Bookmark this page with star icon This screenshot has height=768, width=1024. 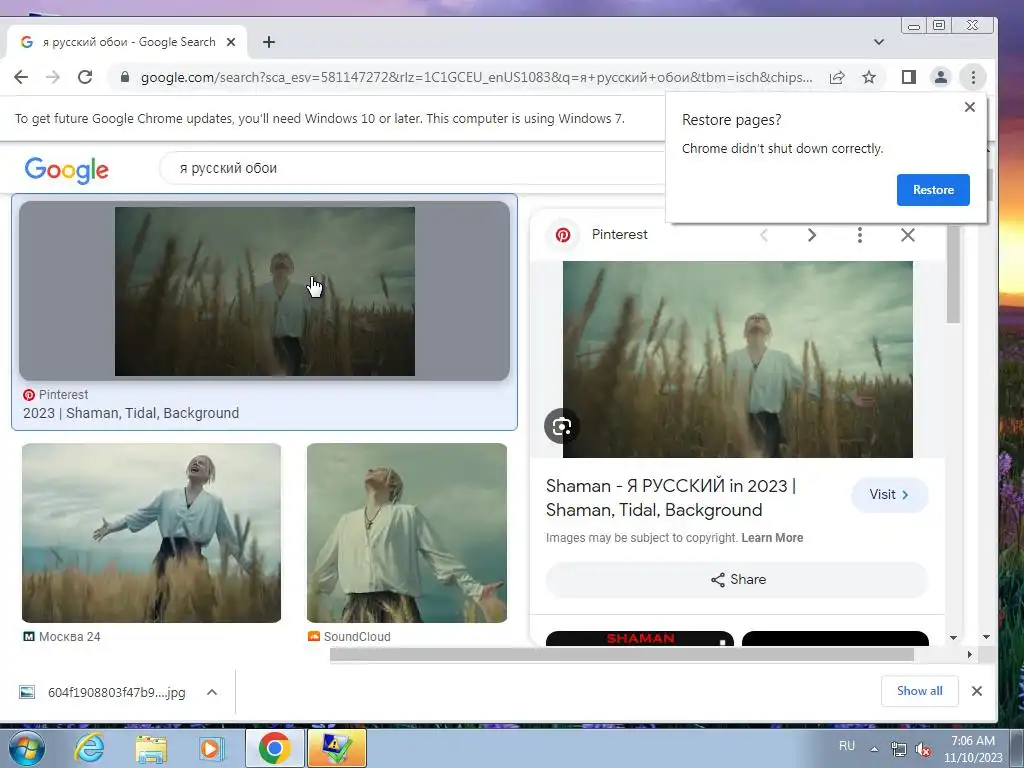tap(869, 77)
